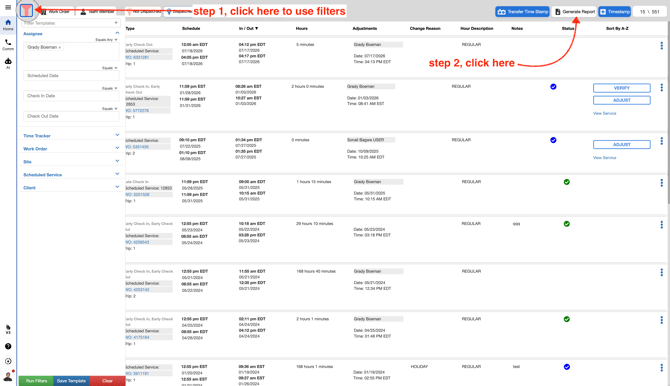Click green status check in WO 5201328 row
The width and height of the screenshot is (670, 386).
567,182
